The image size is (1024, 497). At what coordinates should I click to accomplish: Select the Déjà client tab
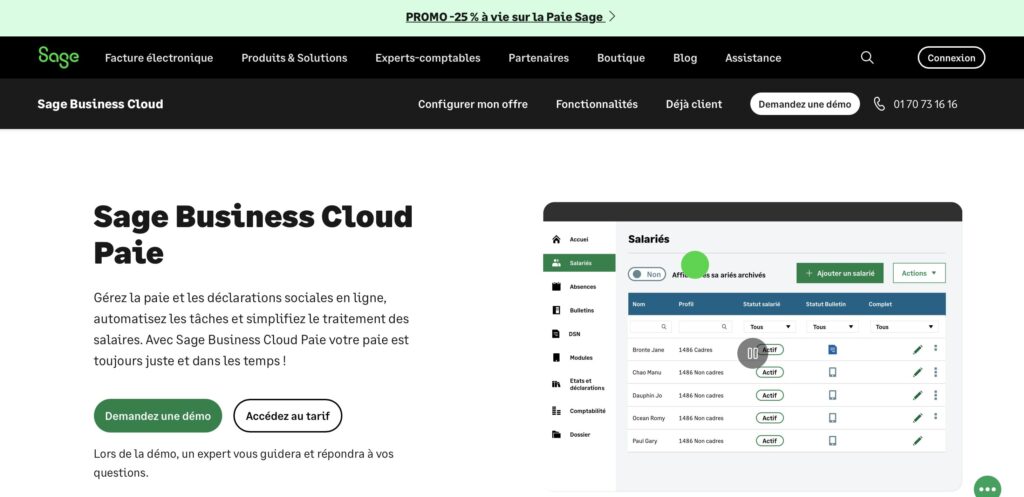point(694,104)
